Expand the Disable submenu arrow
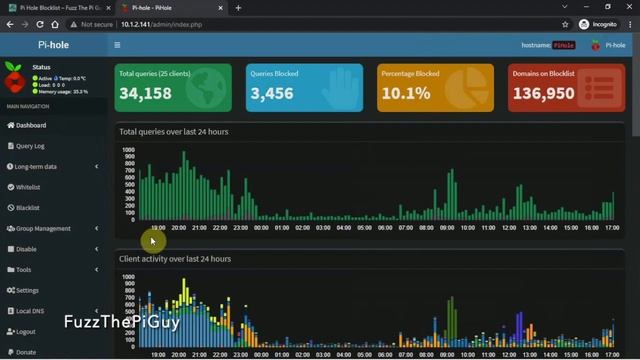This screenshot has width=640, height=360. 96,249
